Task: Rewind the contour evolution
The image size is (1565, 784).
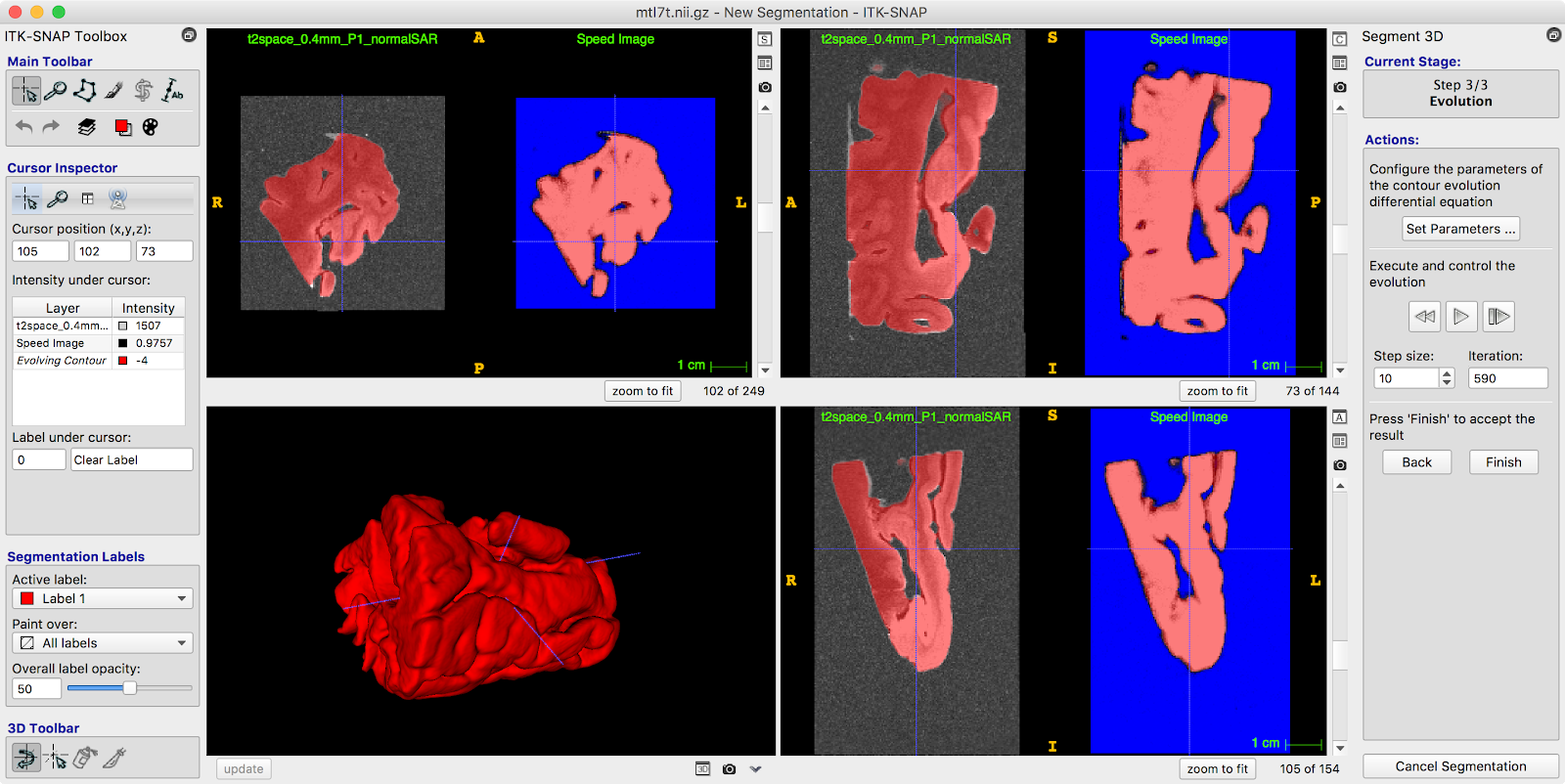Action: [x=1425, y=316]
